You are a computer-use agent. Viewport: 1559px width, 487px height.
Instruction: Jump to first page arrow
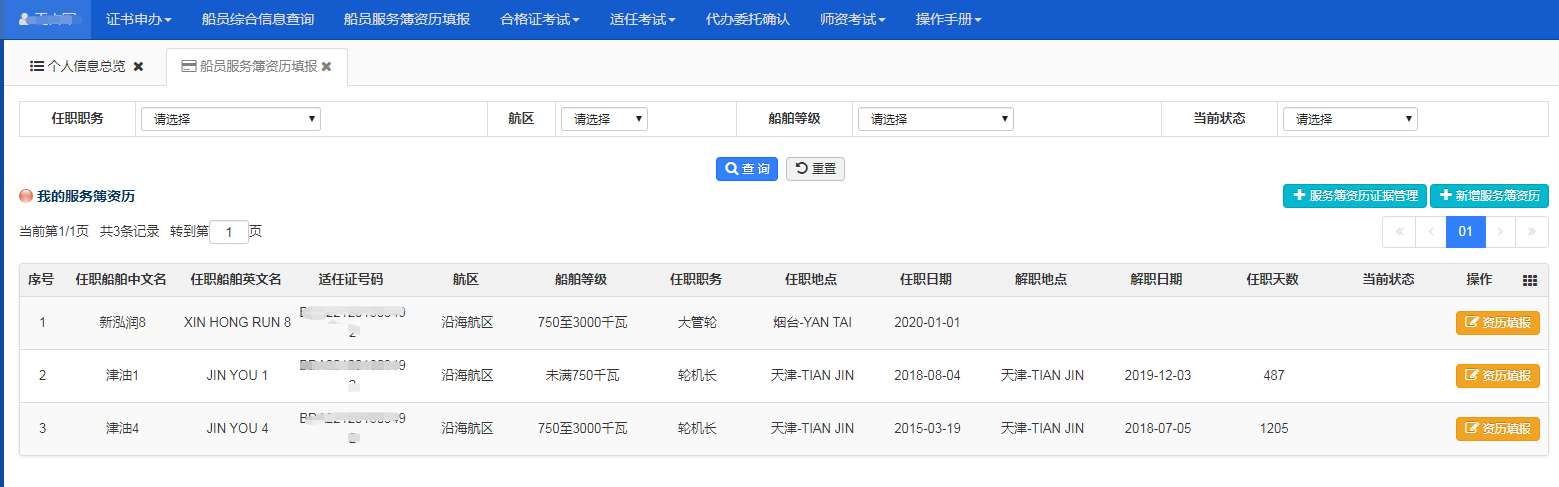click(1398, 232)
